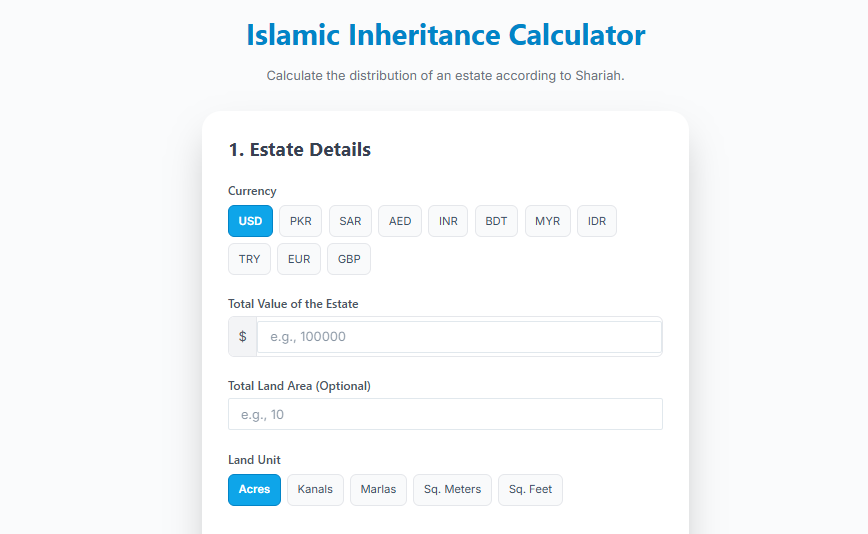868x534 pixels.
Task: Choose EUR currency option
Action: pos(299,259)
